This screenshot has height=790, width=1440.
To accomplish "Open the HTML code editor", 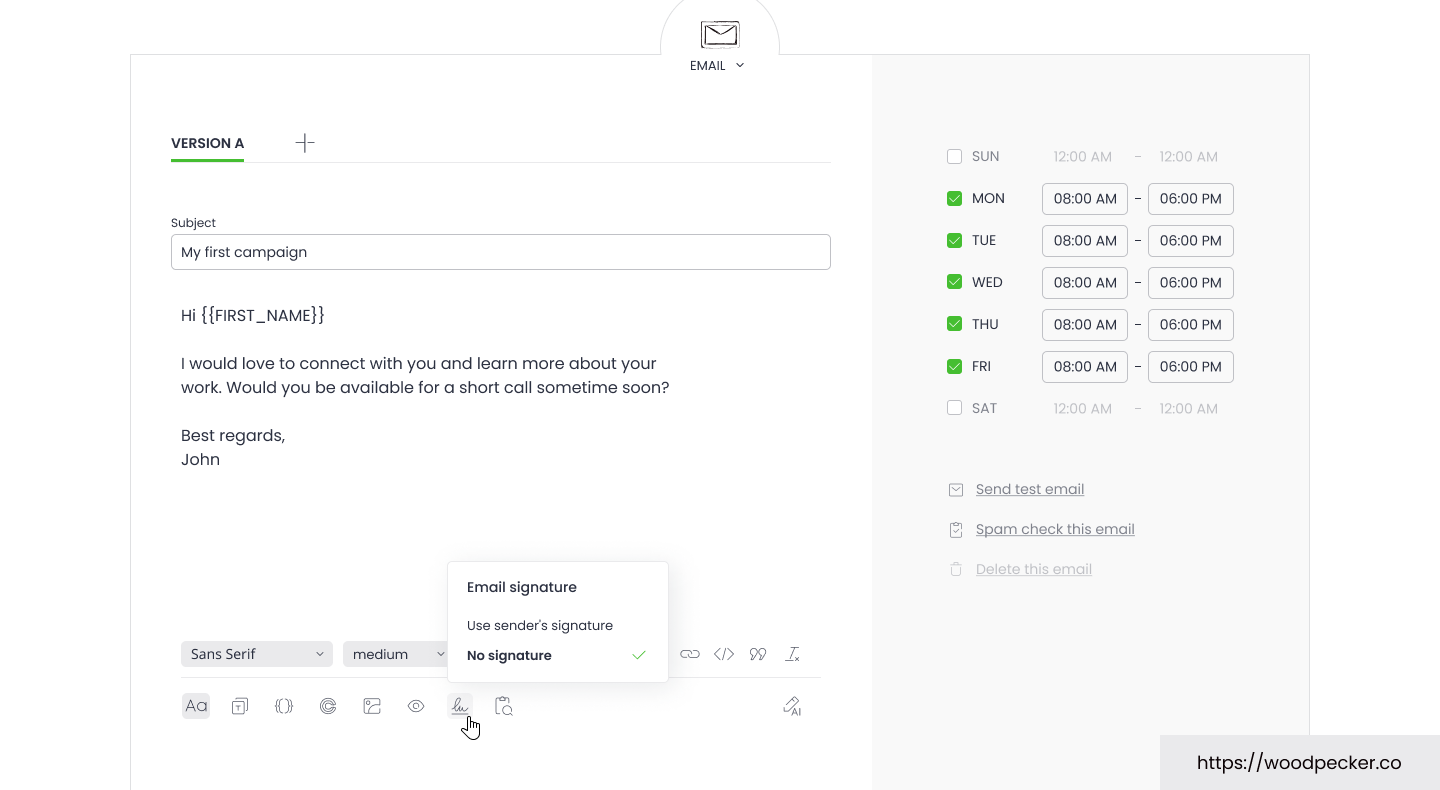I will (724, 654).
